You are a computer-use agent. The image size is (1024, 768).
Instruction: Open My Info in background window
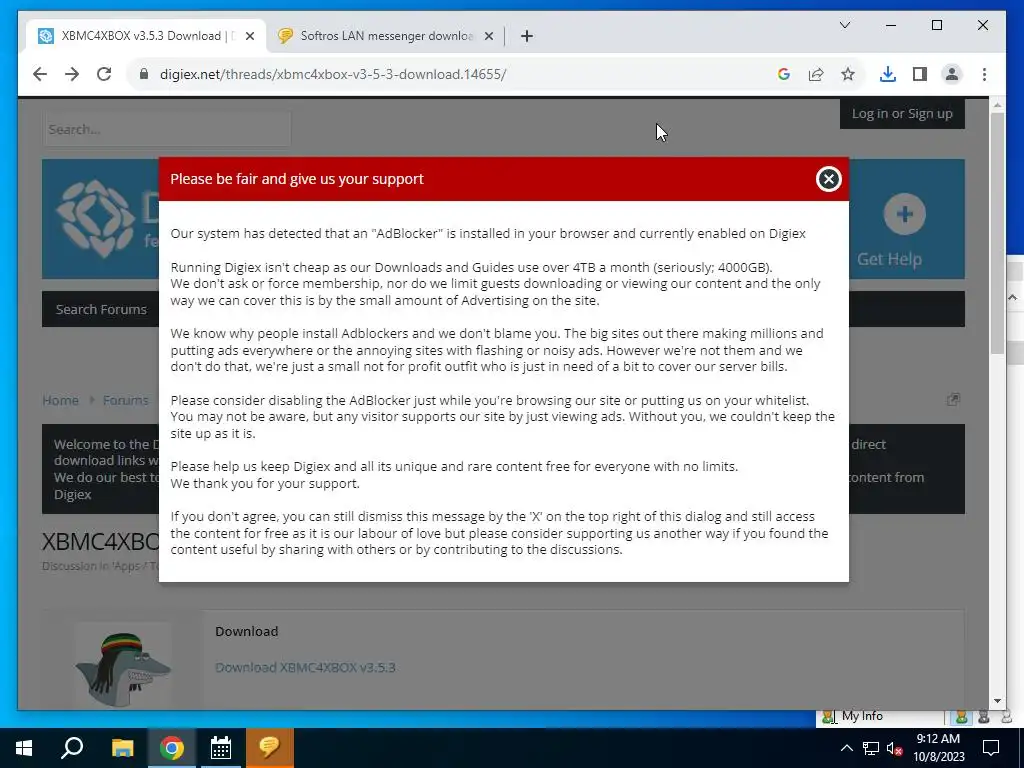point(861,716)
